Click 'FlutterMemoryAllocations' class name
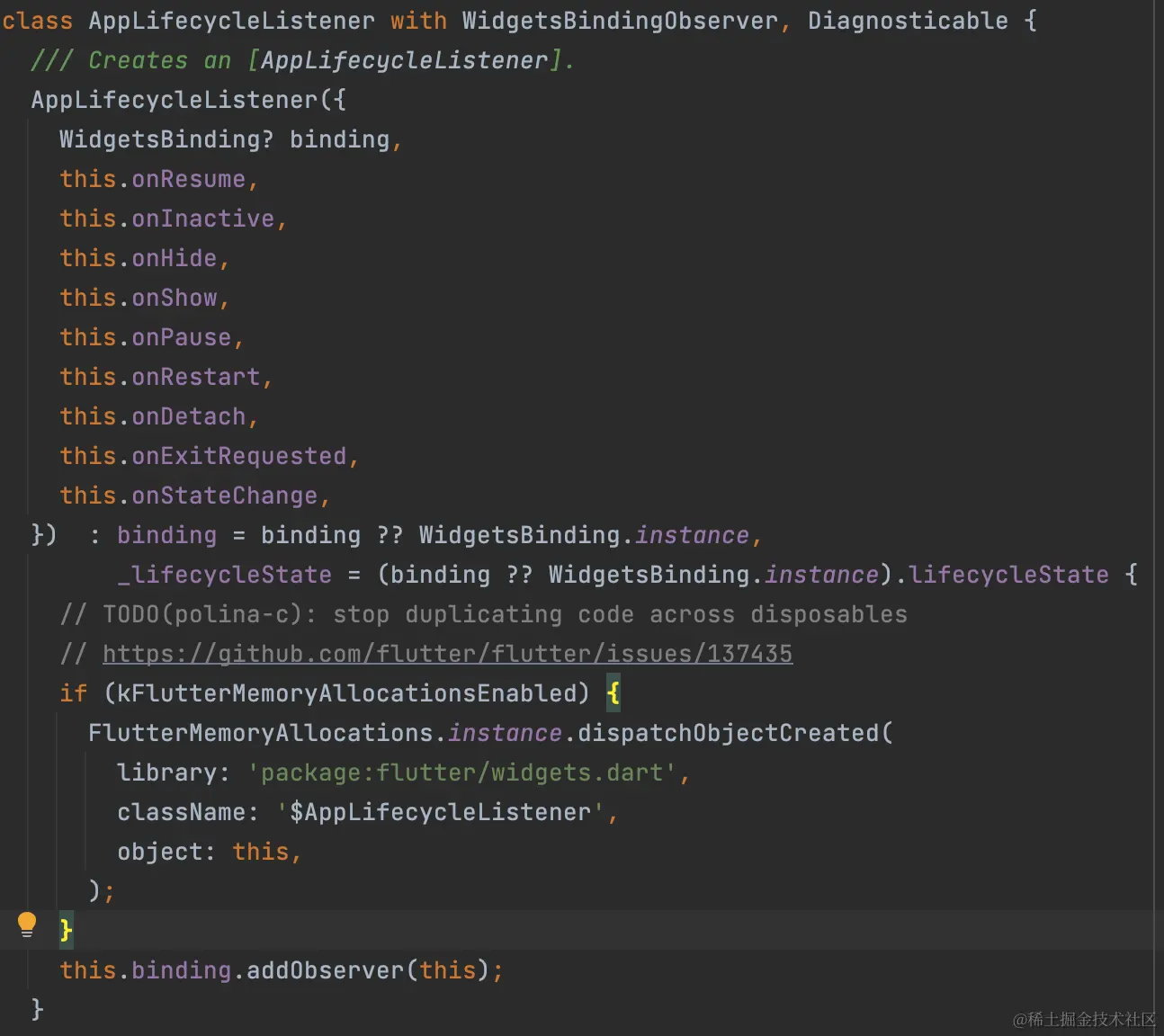Screen dimensions: 1164x1036 pyautogui.click(x=260, y=733)
